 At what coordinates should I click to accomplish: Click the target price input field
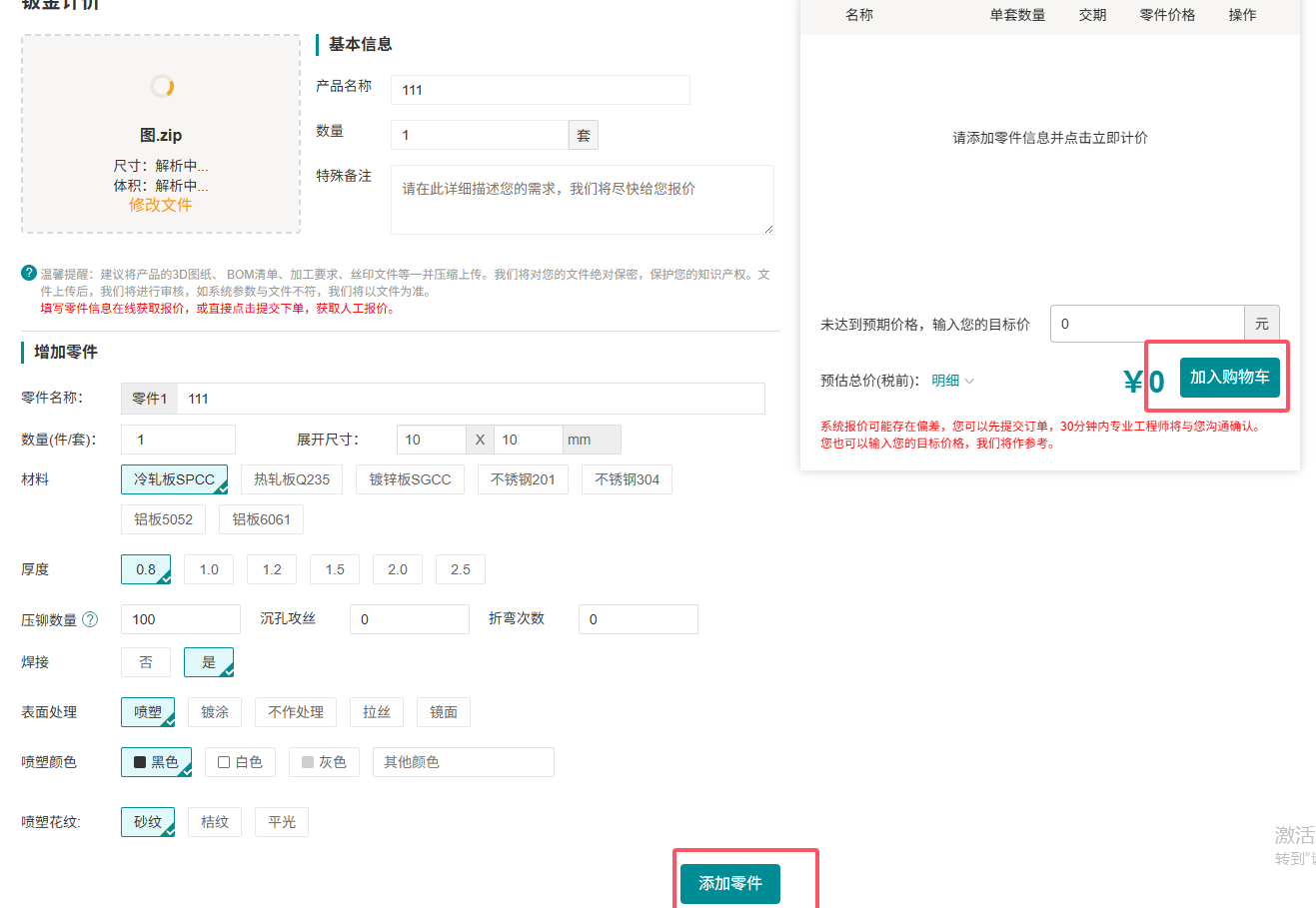pyautogui.click(x=1146, y=324)
